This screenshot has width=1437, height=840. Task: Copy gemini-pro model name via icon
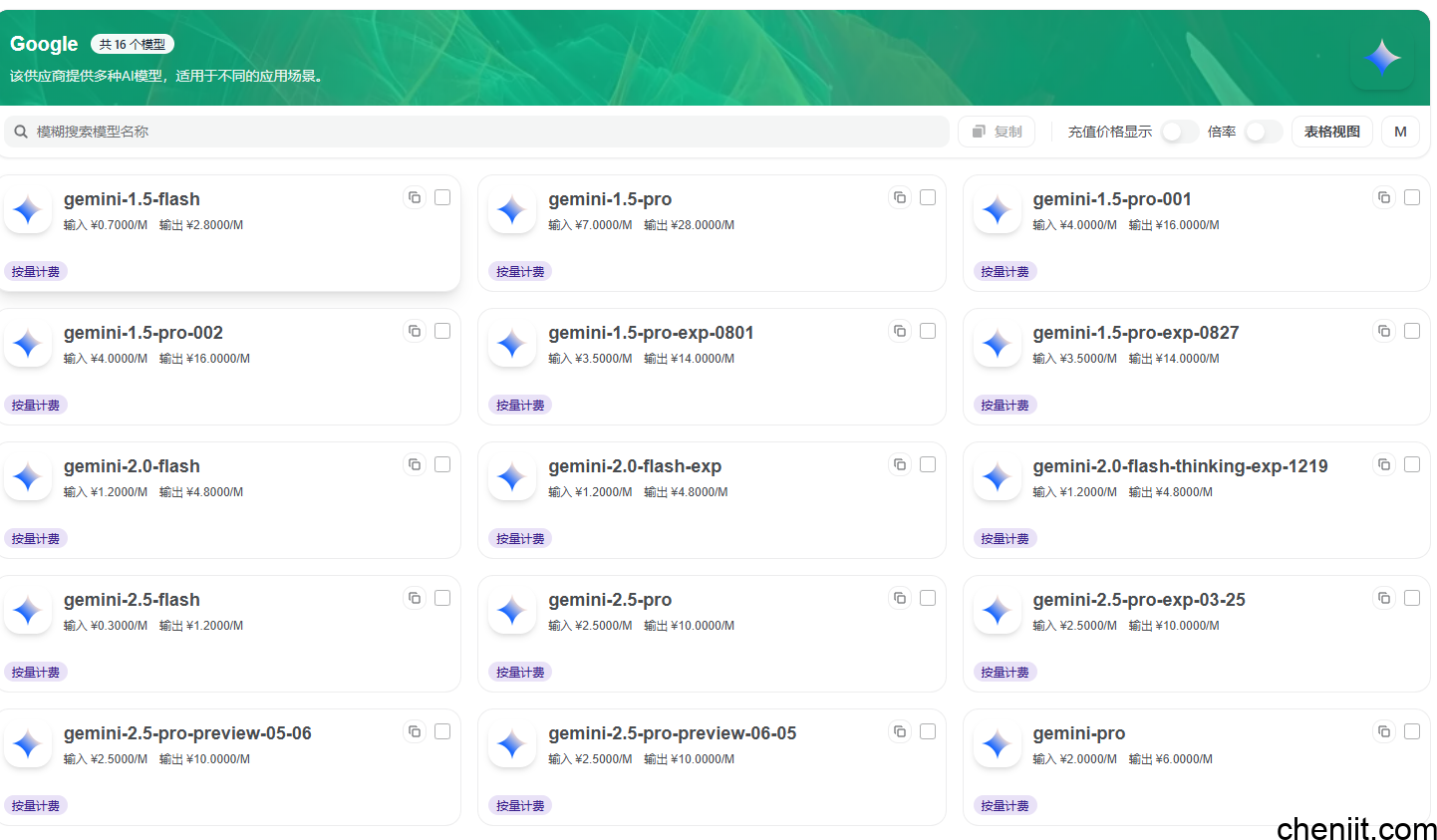tap(1384, 731)
